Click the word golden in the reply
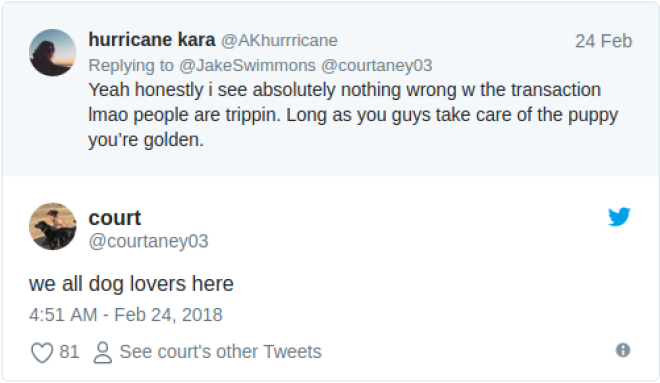This screenshot has height=383, width=660. (x=173, y=140)
